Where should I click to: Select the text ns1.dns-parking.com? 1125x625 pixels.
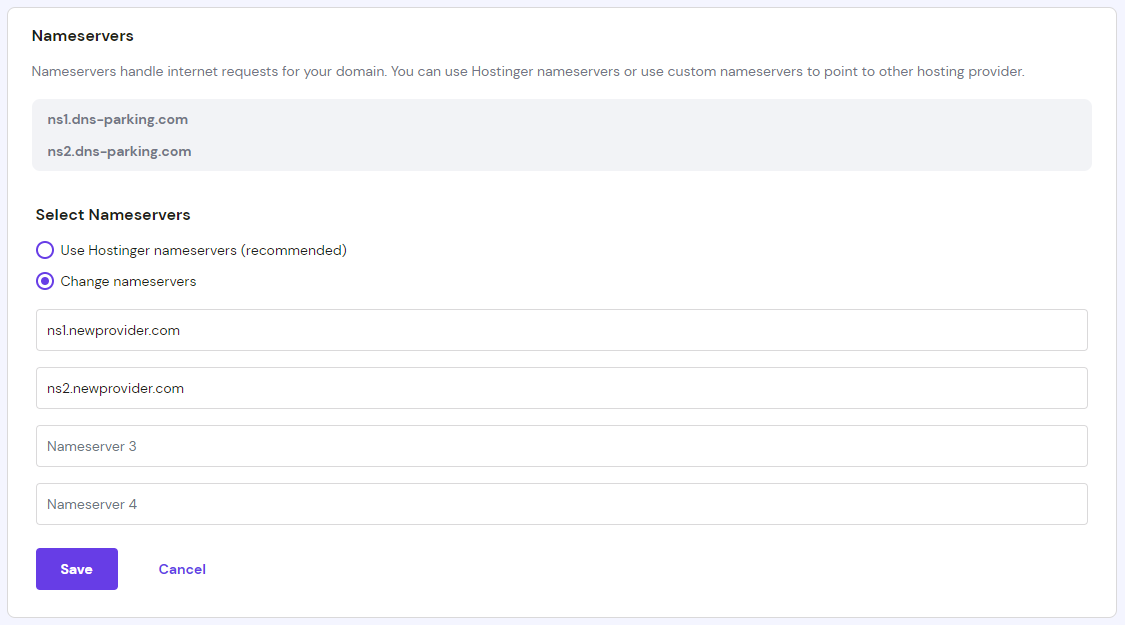[x=118, y=119]
